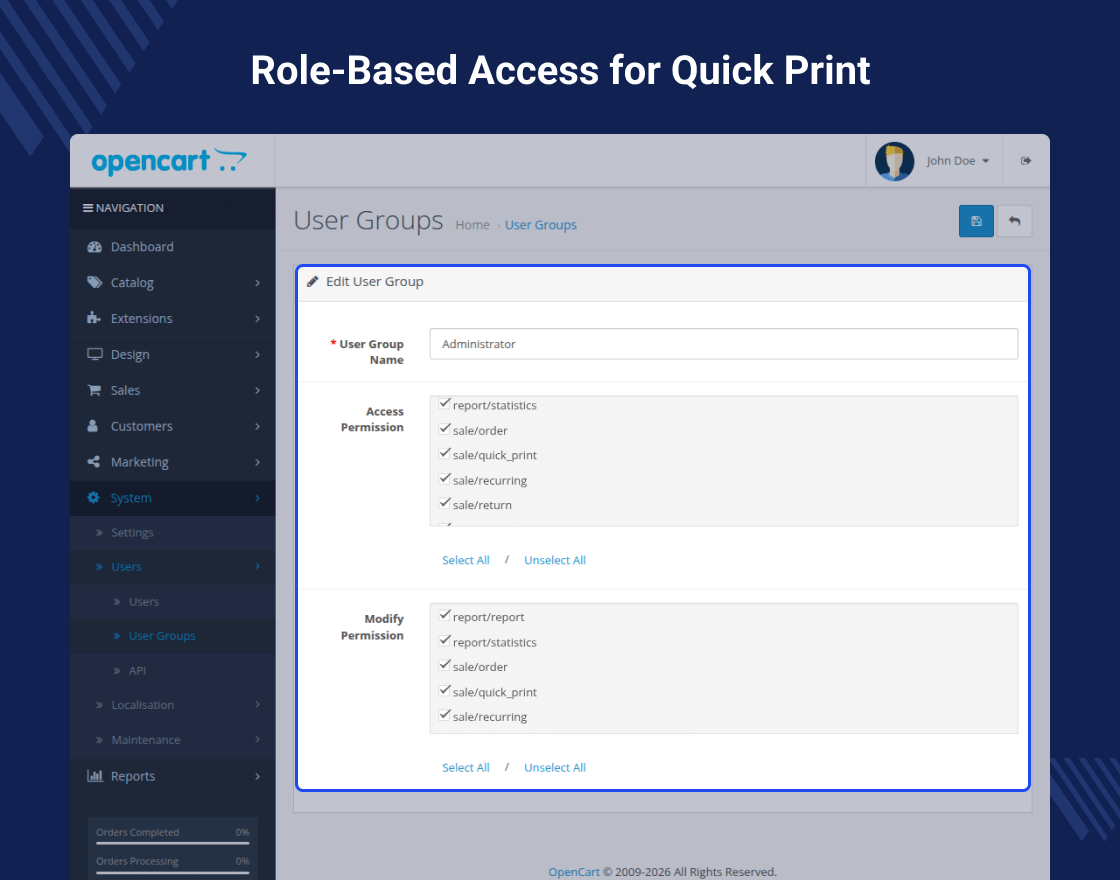Uncheck access permission sale/return

point(444,504)
